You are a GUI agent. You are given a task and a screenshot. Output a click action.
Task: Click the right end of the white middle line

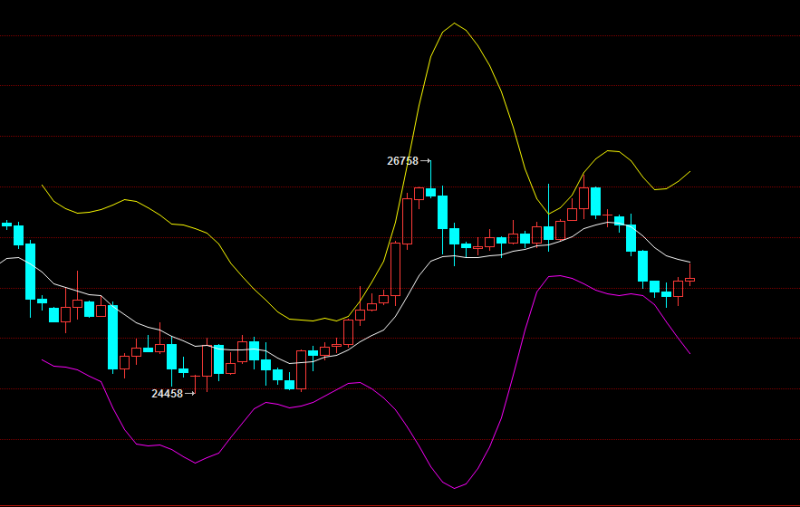[690, 262]
